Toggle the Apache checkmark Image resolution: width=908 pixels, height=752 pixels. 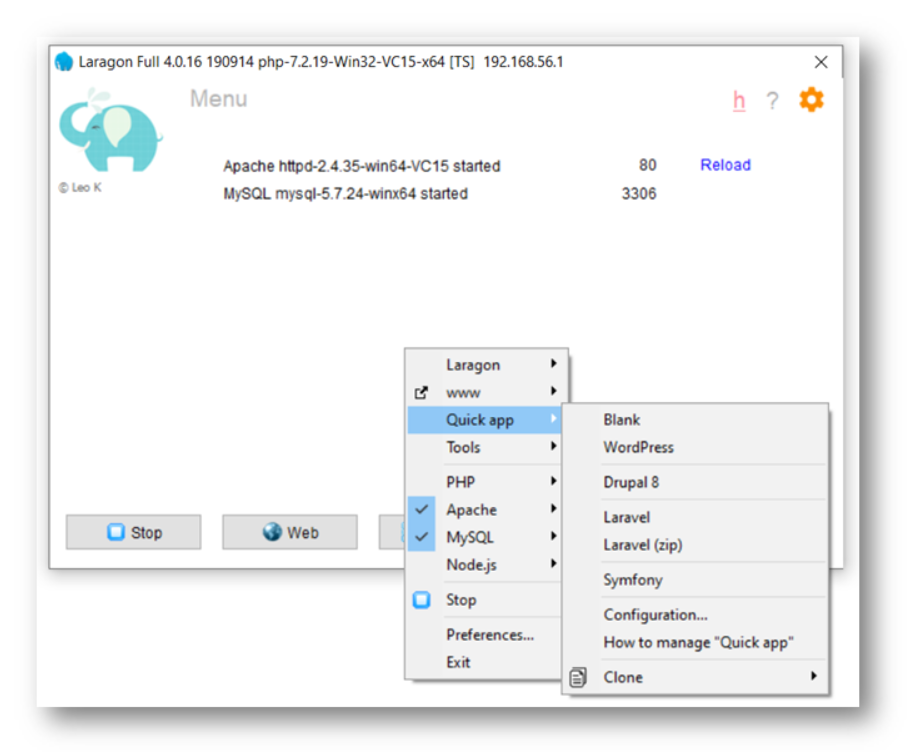422,509
